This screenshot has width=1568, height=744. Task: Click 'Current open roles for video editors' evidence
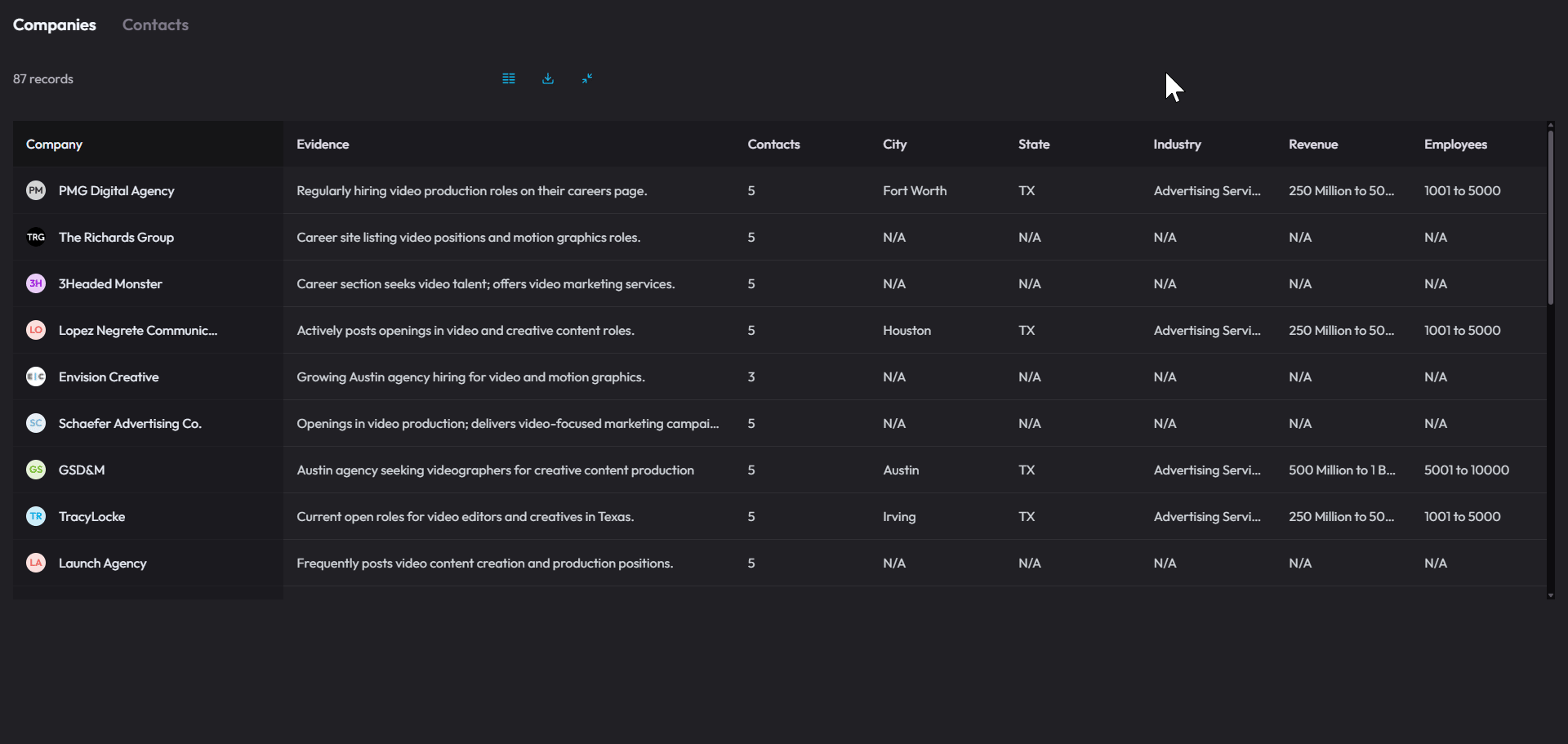(465, 516)
